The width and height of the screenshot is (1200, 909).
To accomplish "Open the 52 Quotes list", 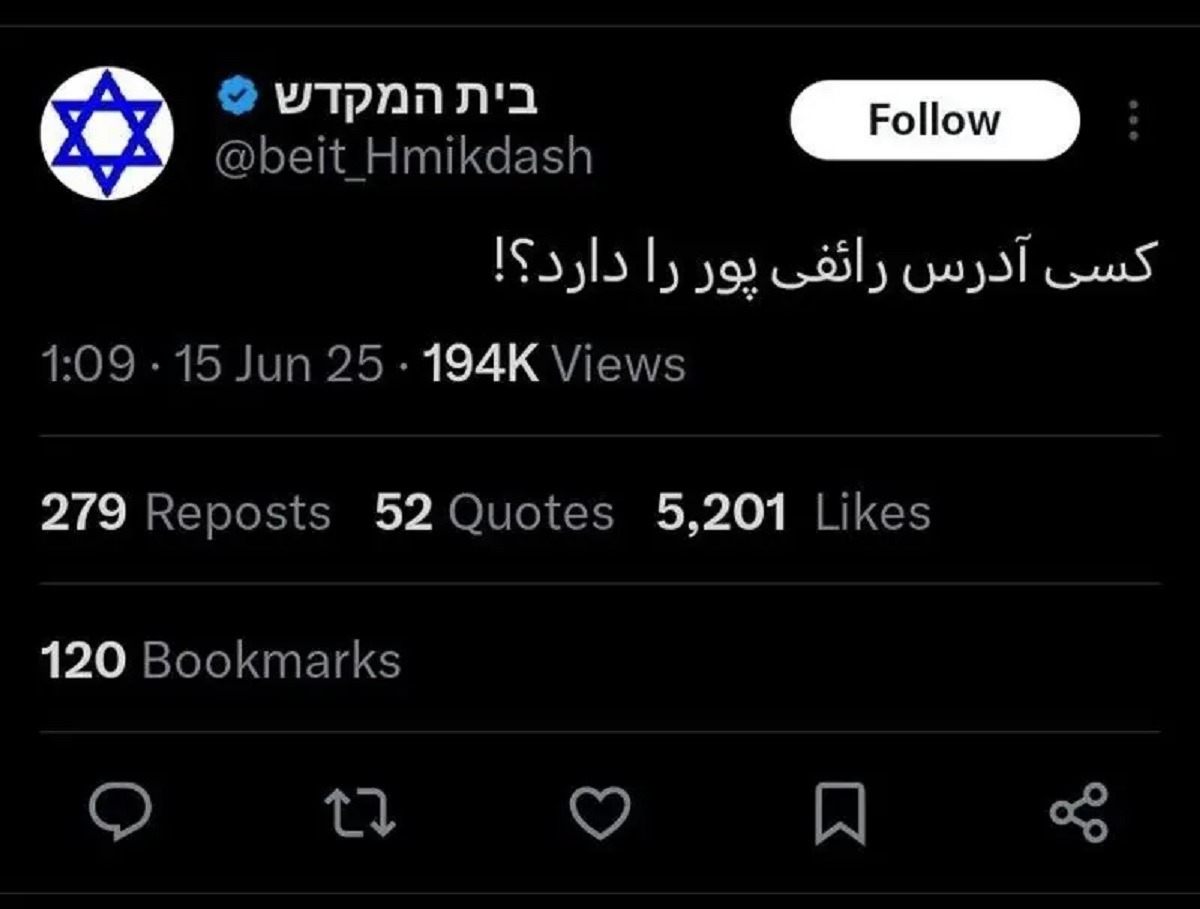I will [494, 513].
